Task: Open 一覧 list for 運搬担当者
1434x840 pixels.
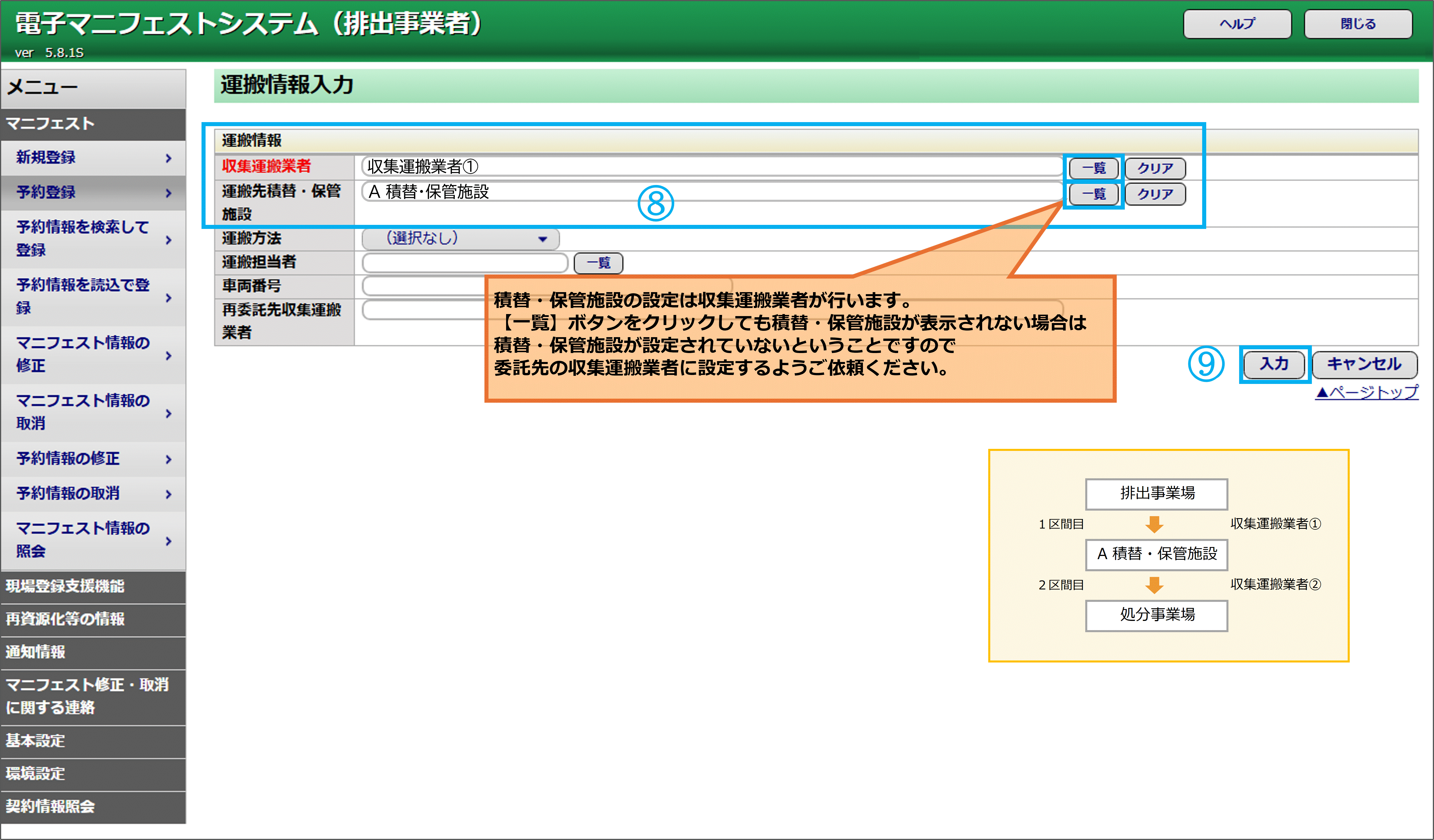Action: tap(598, 263)
